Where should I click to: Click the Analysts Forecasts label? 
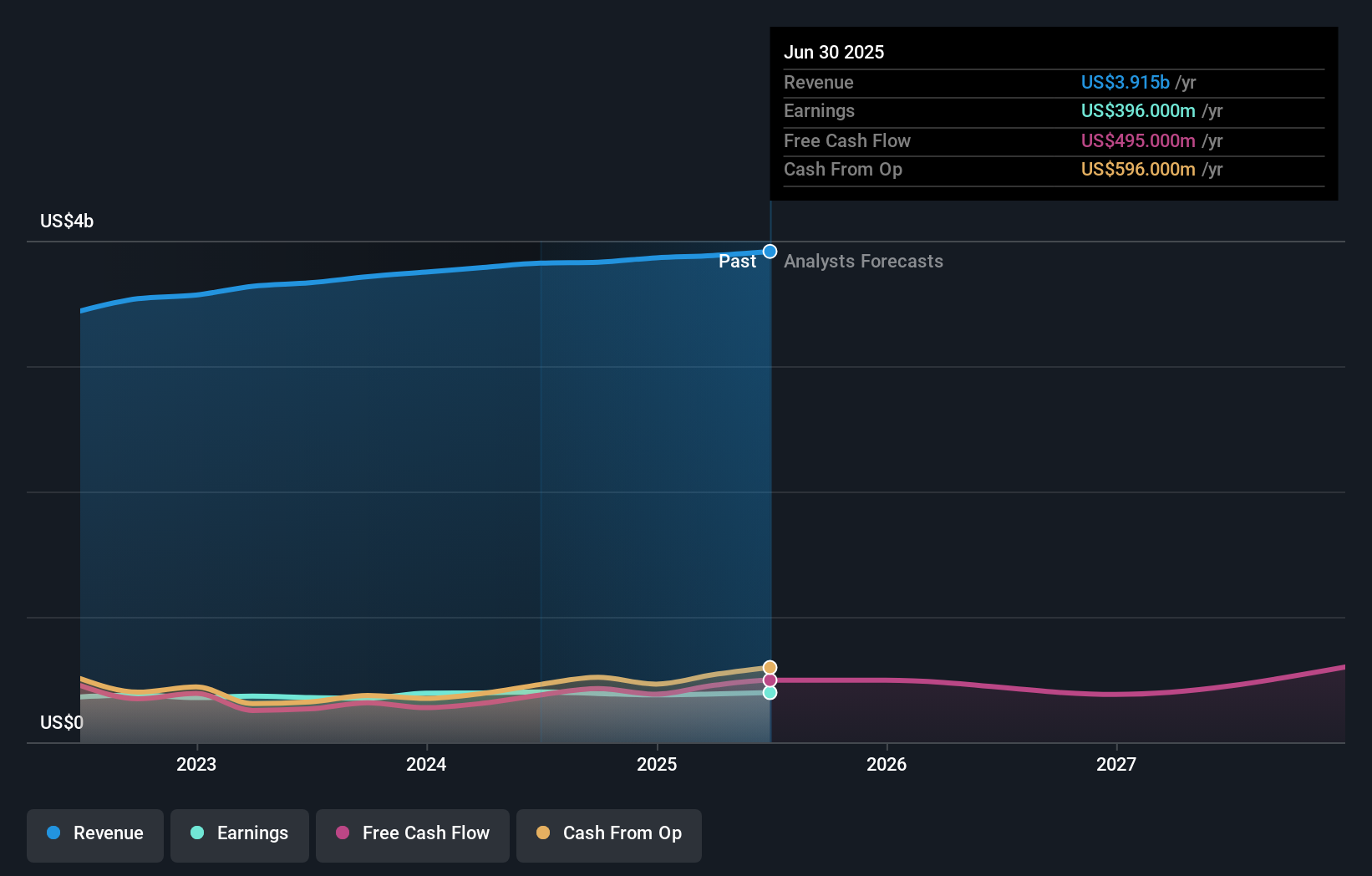tap(863, 262)
